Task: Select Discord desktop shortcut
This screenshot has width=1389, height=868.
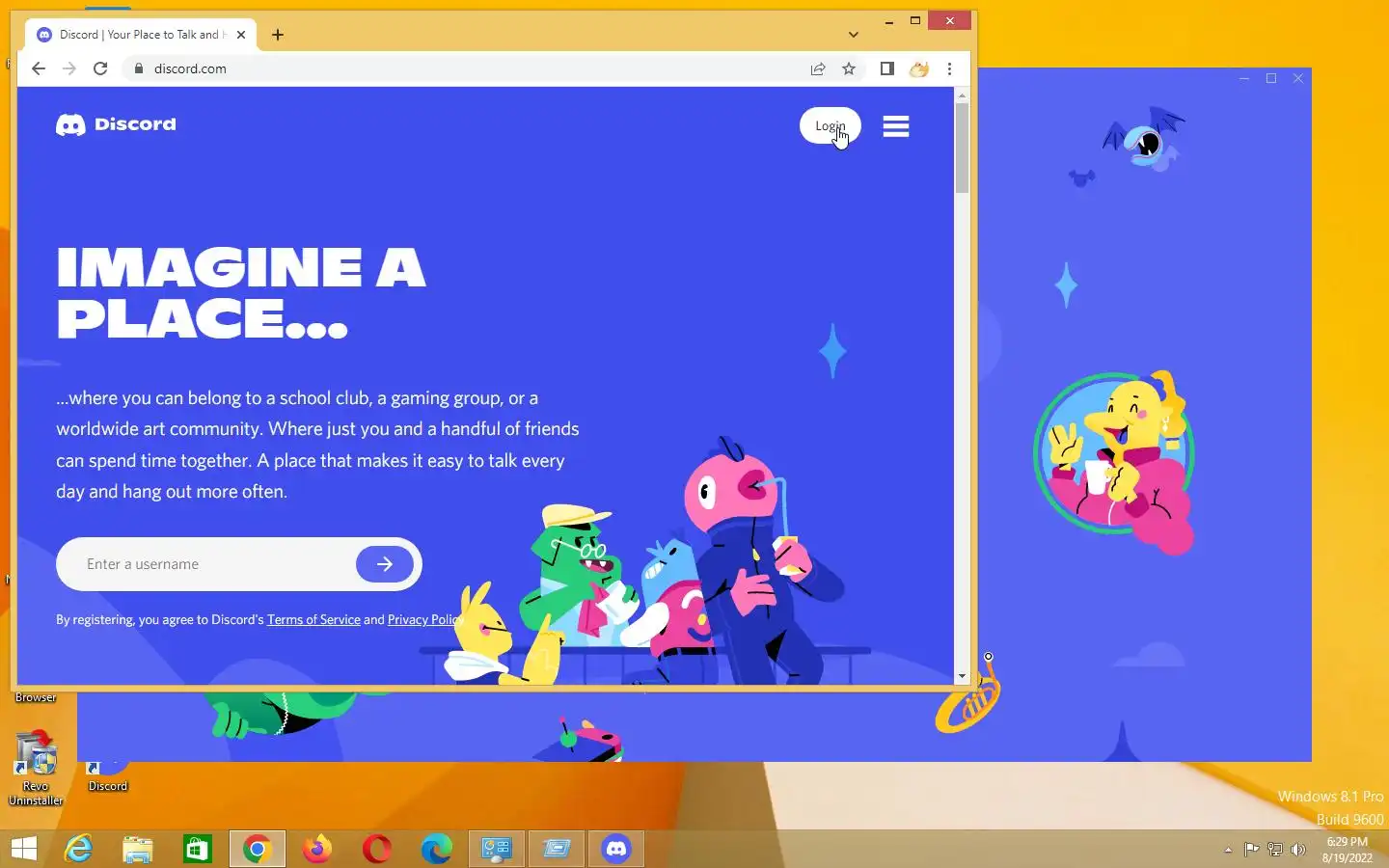Action: tap(108, 776)
